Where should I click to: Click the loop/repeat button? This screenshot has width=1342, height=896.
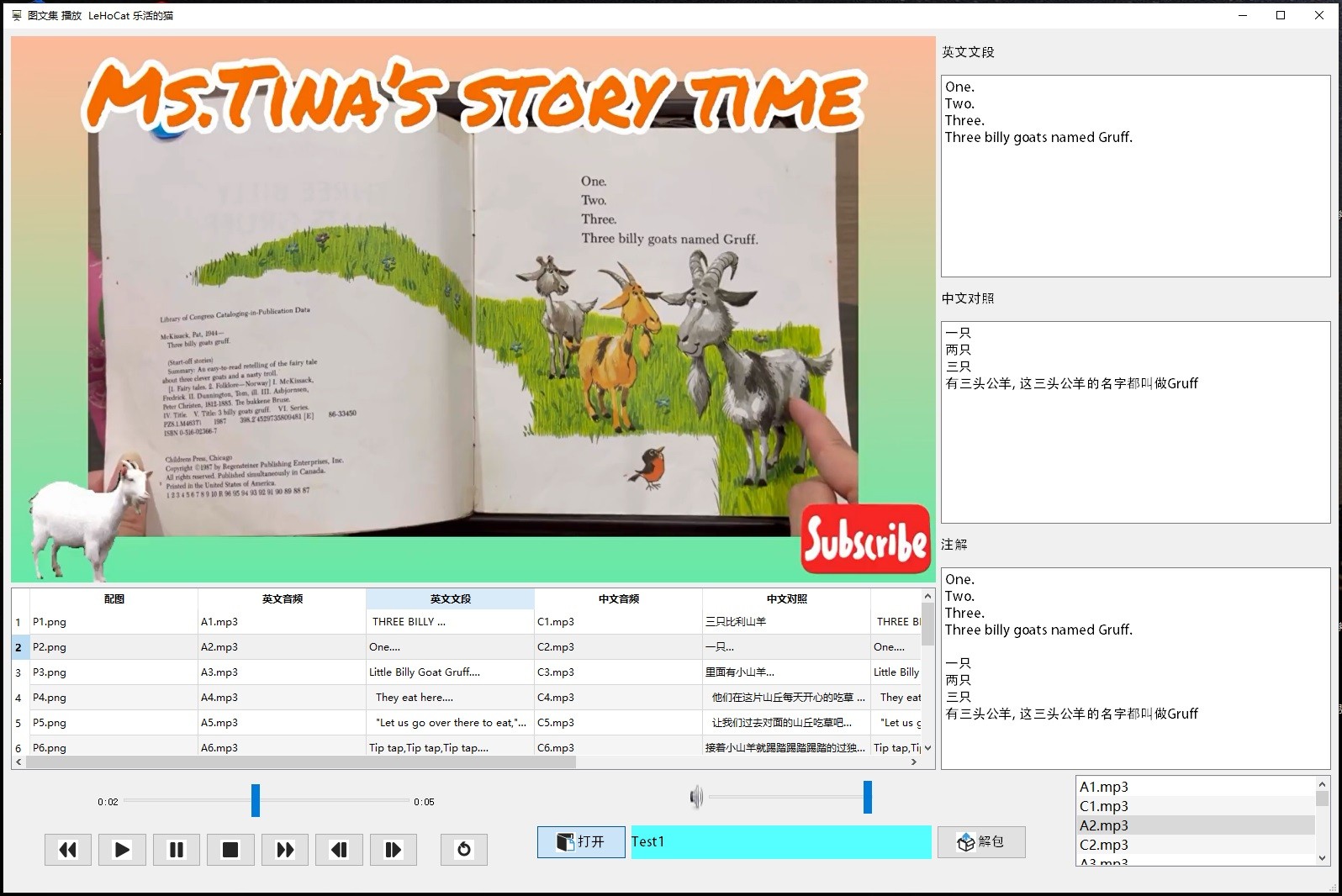coord(464,850)
